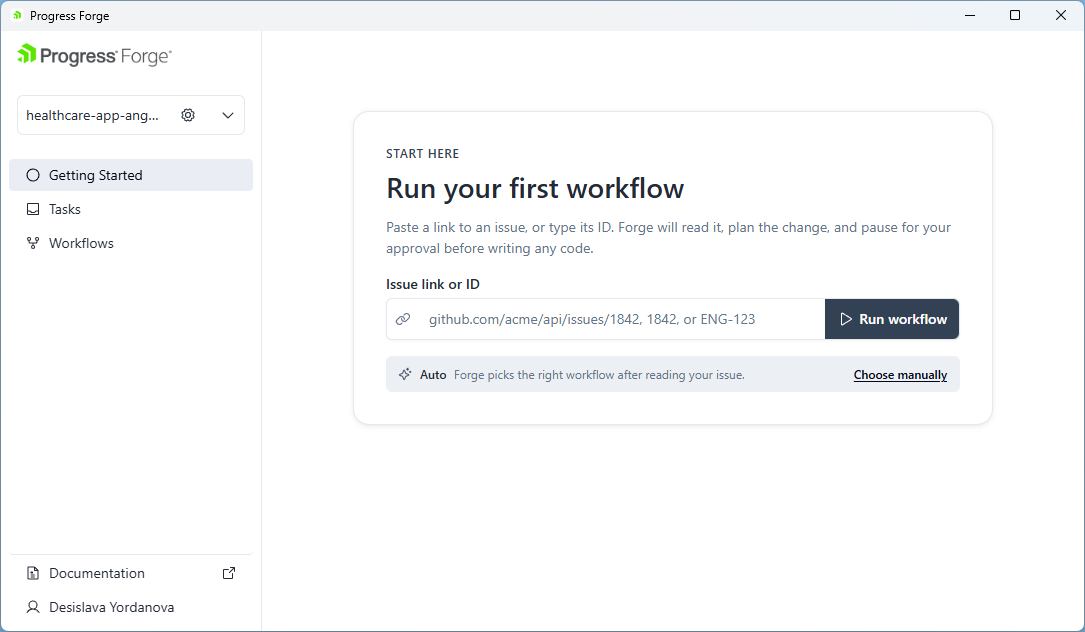Screen dimensions: 1085x632
Task: Close the Progress Forge window
Action: pyautogui.click(x=1061, y=15)
